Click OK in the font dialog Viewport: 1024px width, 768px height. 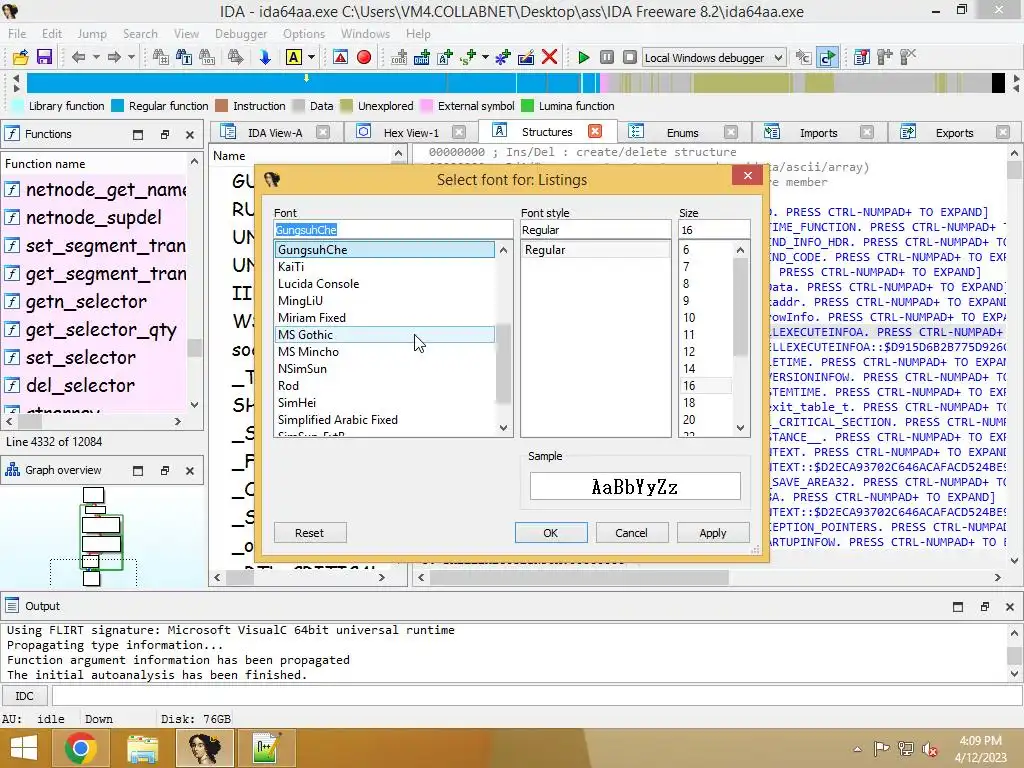tap(551, 533)
